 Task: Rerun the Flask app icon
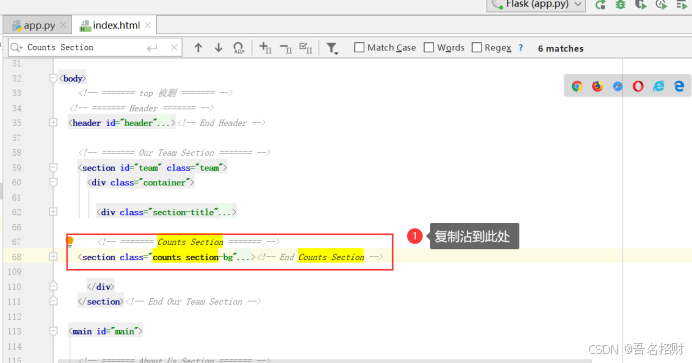coord(600,5)
